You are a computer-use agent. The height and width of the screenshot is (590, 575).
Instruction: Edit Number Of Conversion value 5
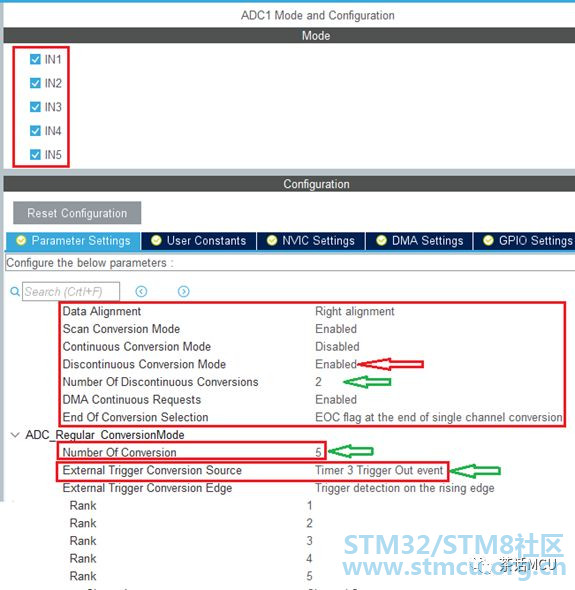click(318, 453)
